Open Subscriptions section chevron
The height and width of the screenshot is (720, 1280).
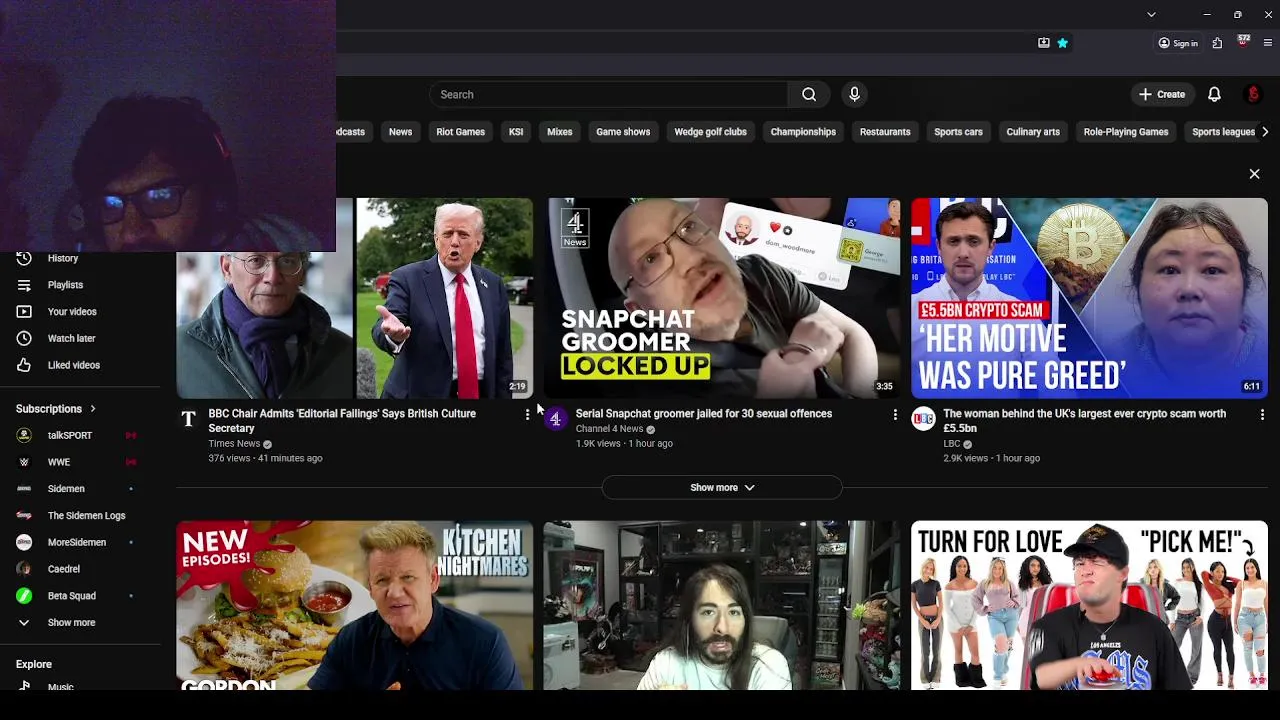point(93,408)
